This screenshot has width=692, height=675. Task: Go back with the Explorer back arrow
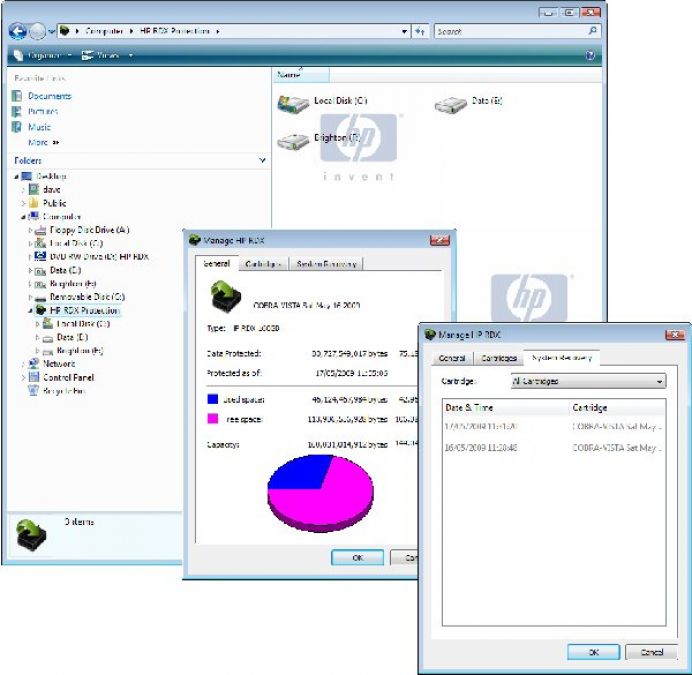coord(18,31)
